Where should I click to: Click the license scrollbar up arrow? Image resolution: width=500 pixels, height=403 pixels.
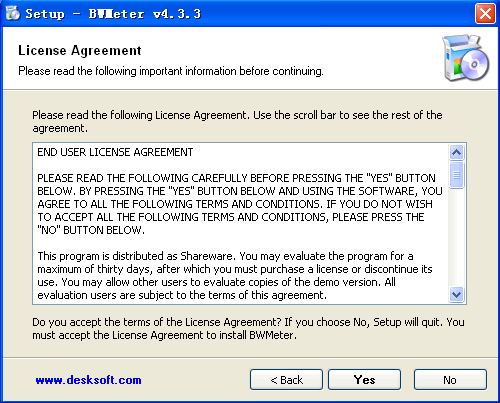(x=456, y=153)
